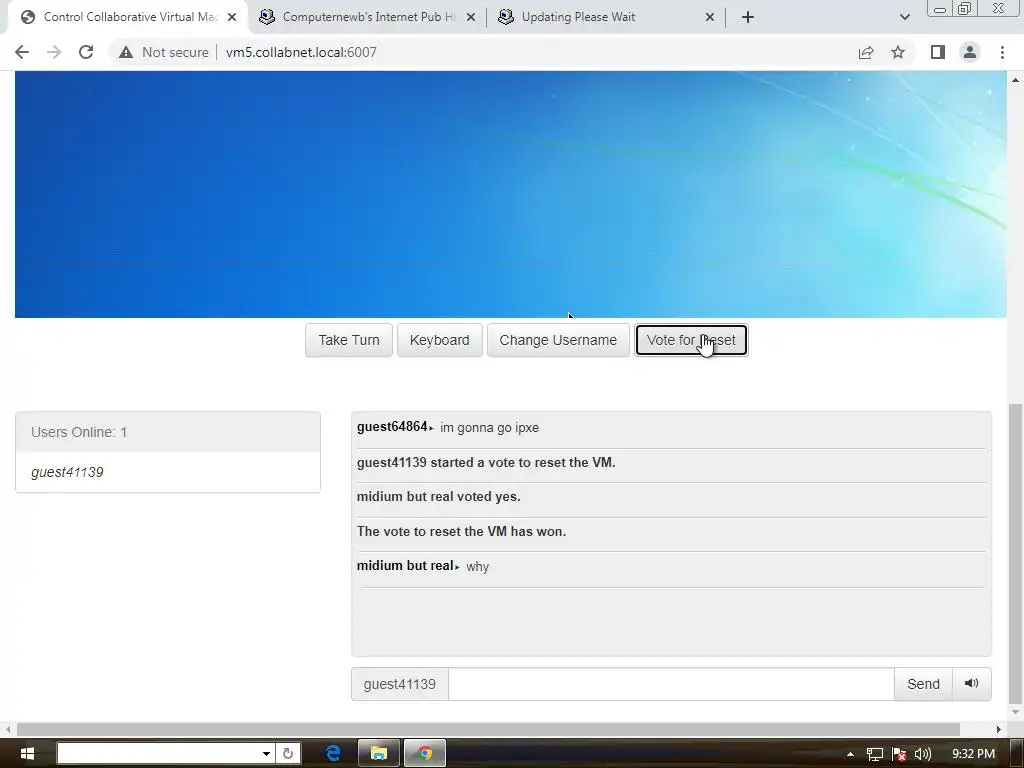Send the chat message
This screenshot has width=1024, height=768.
(x=923, y=684)
